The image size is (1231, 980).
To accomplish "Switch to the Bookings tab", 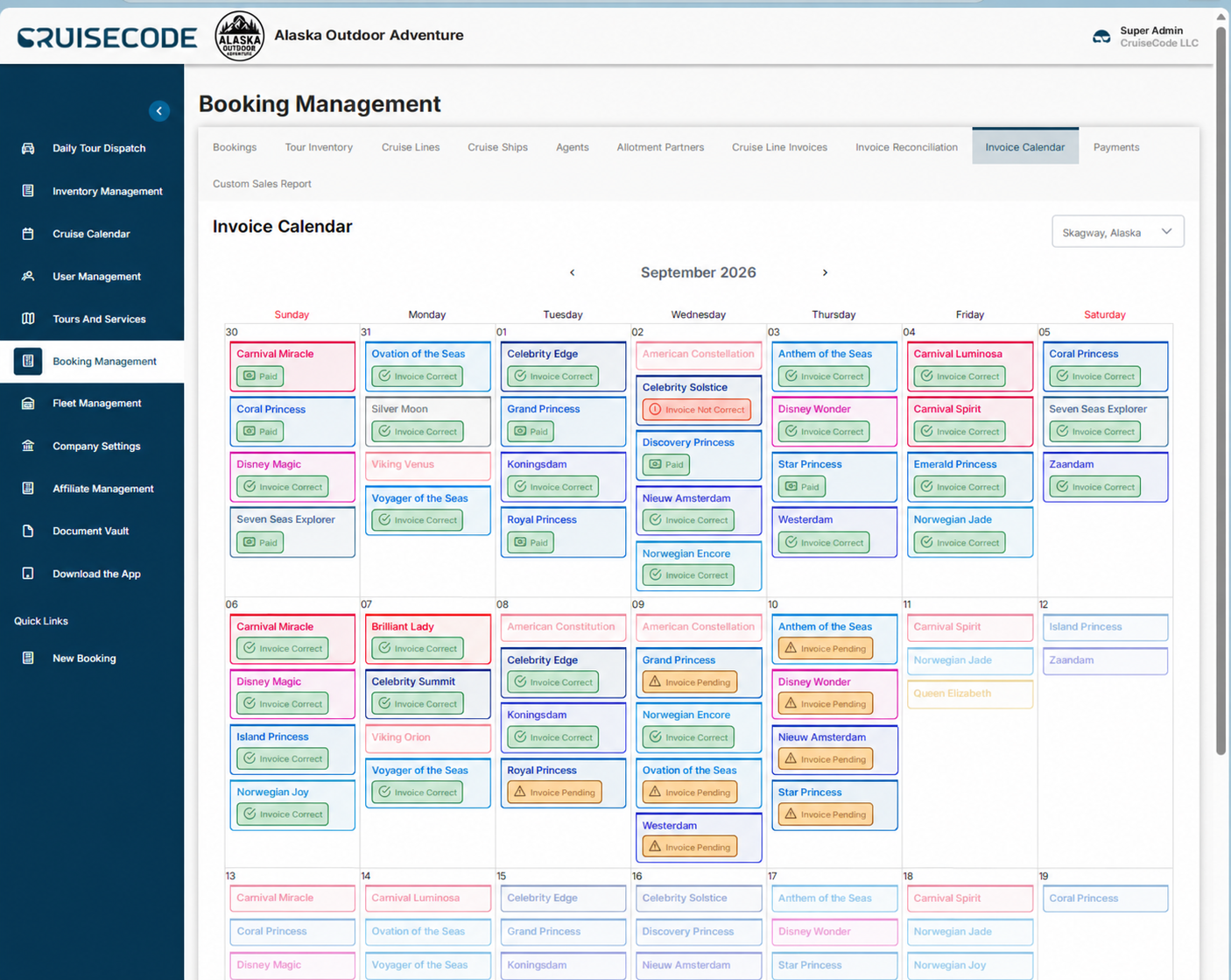I will pos(235,147).
